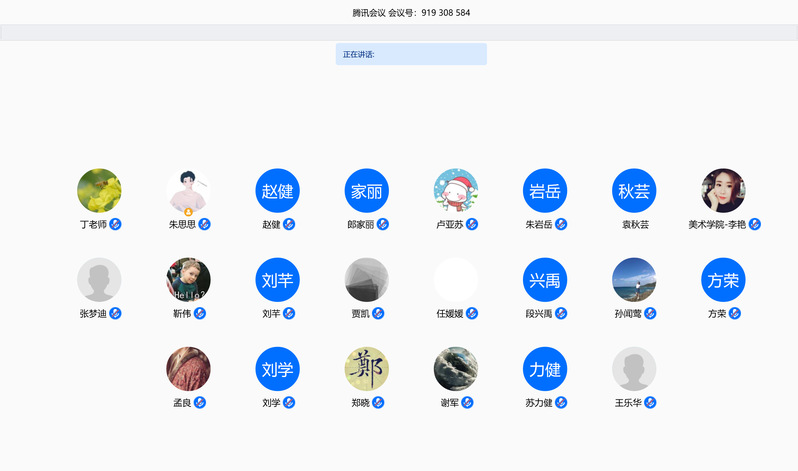Select 卢亚苏's snowman avatar

(x=455, y=190)
